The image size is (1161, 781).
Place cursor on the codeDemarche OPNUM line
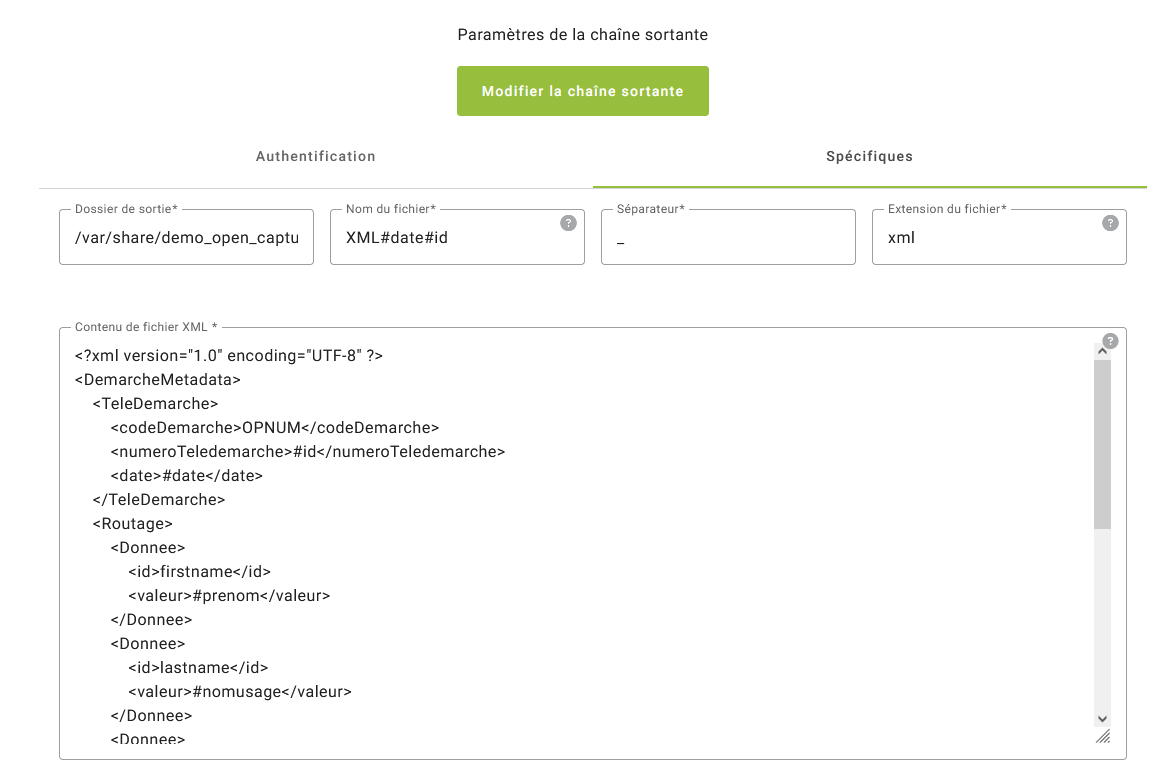pyautogui.click(x=275, y=428)
